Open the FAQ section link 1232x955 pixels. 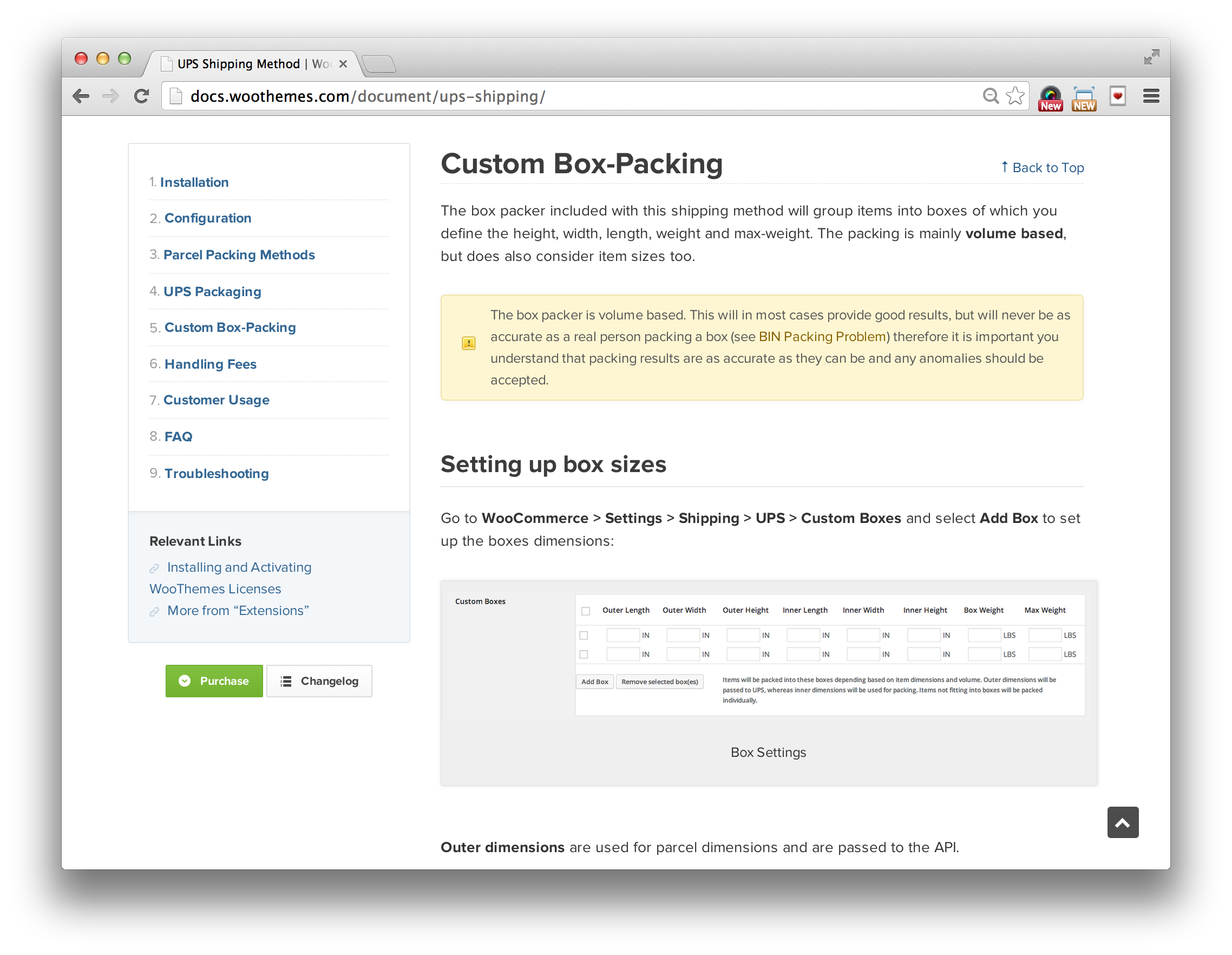178,436
